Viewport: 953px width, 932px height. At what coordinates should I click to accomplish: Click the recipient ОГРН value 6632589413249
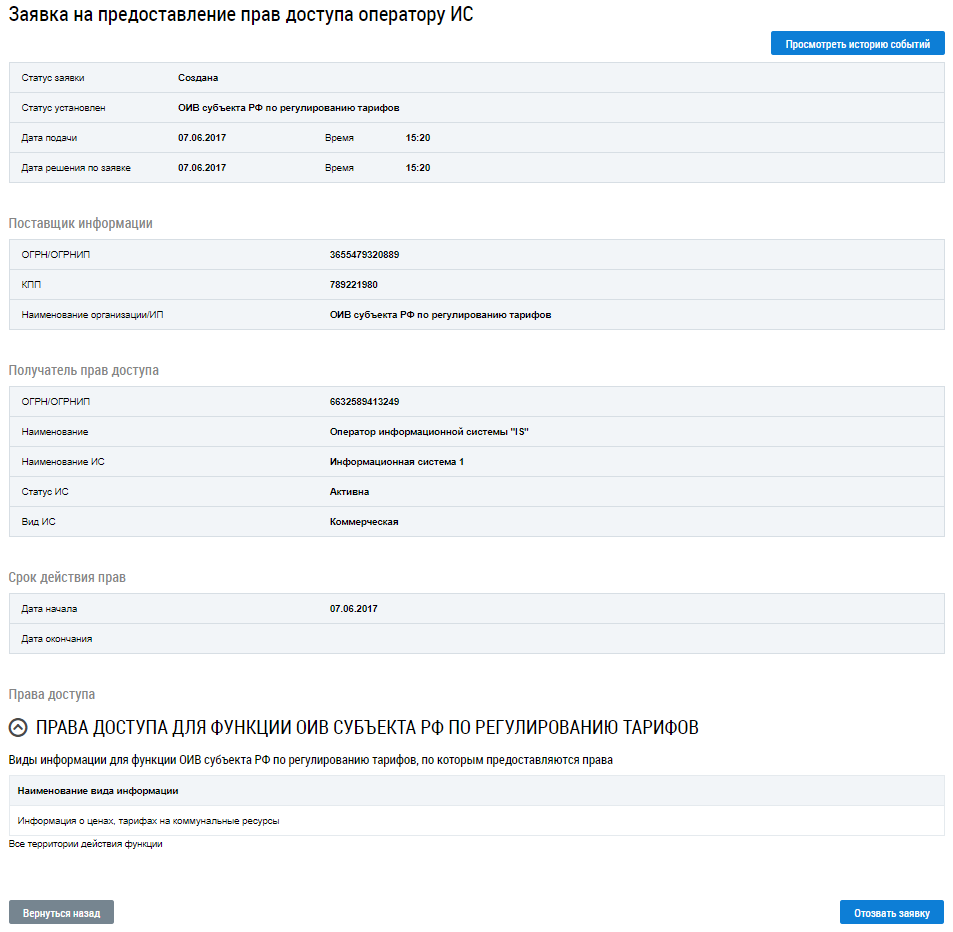point(364,402)
